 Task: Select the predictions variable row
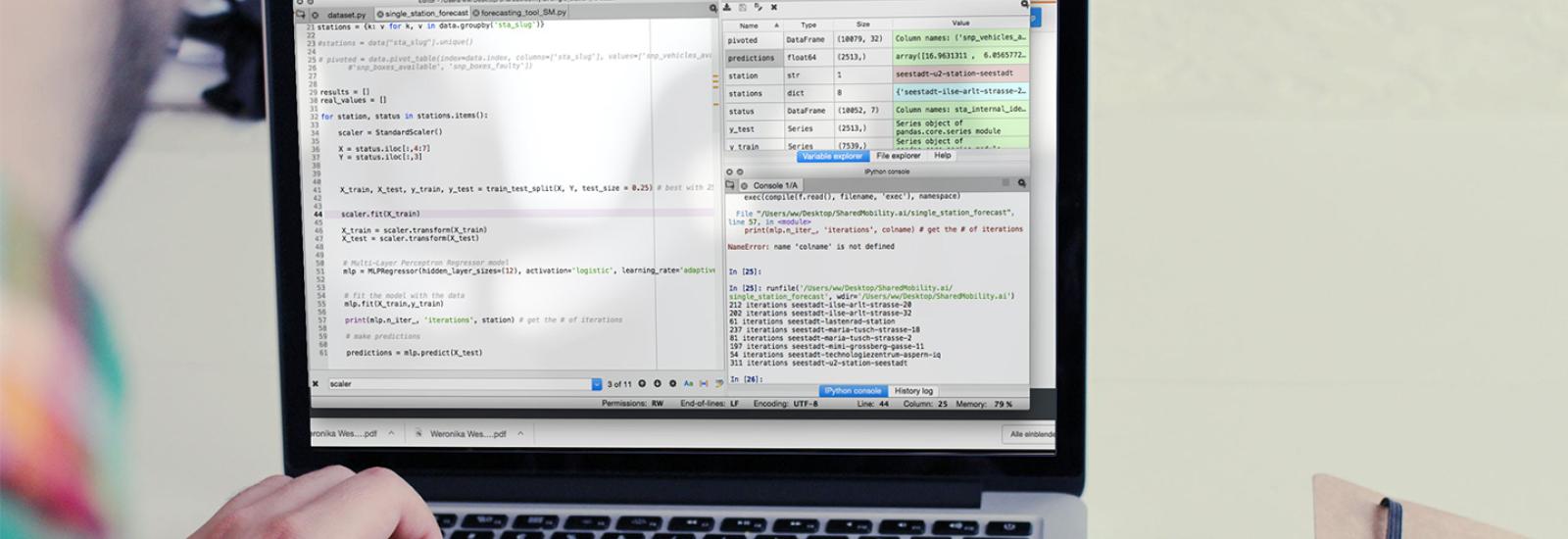[877, 57]
